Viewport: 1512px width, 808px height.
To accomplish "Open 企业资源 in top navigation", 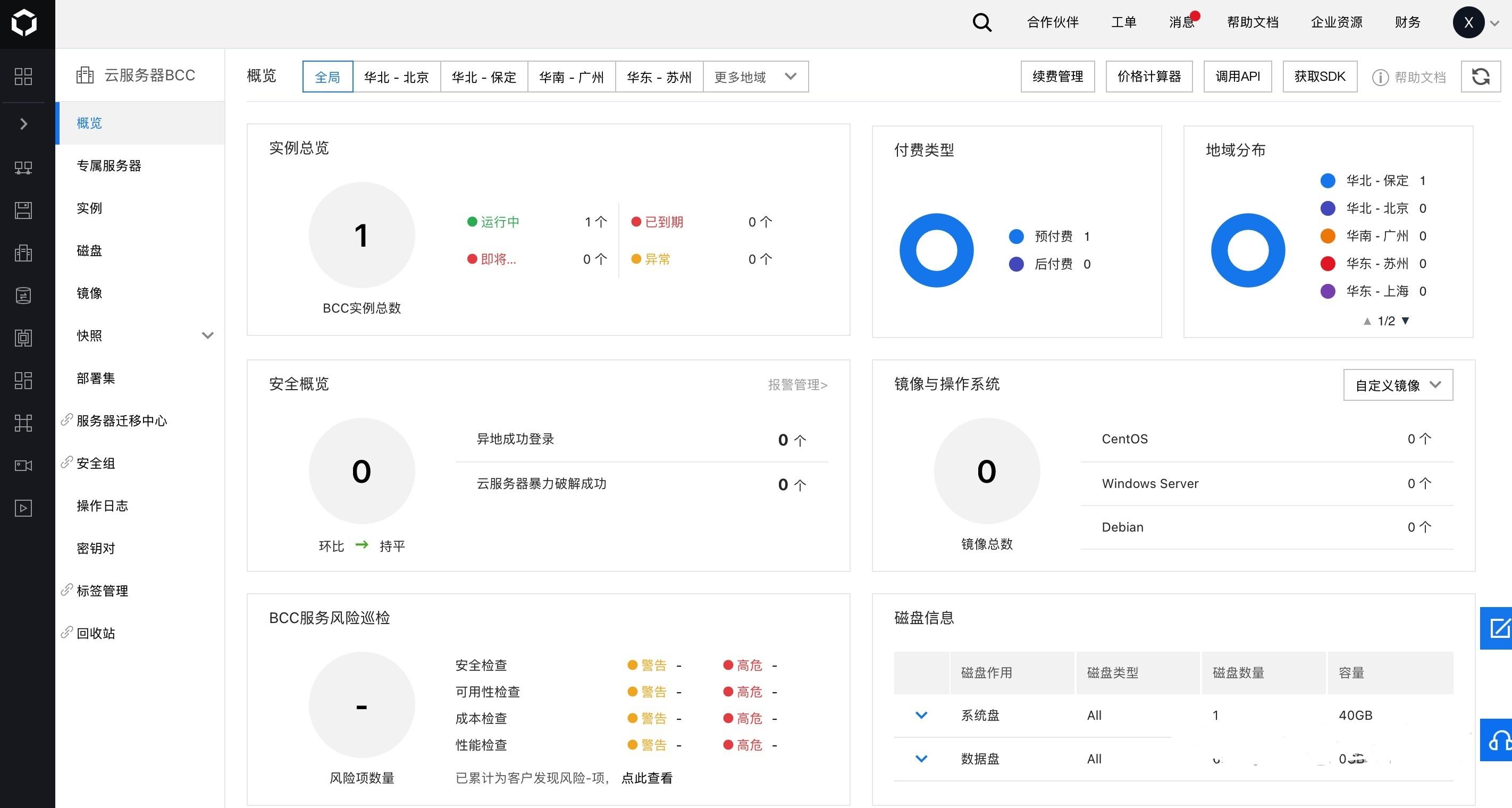I will click(1337, 22).
